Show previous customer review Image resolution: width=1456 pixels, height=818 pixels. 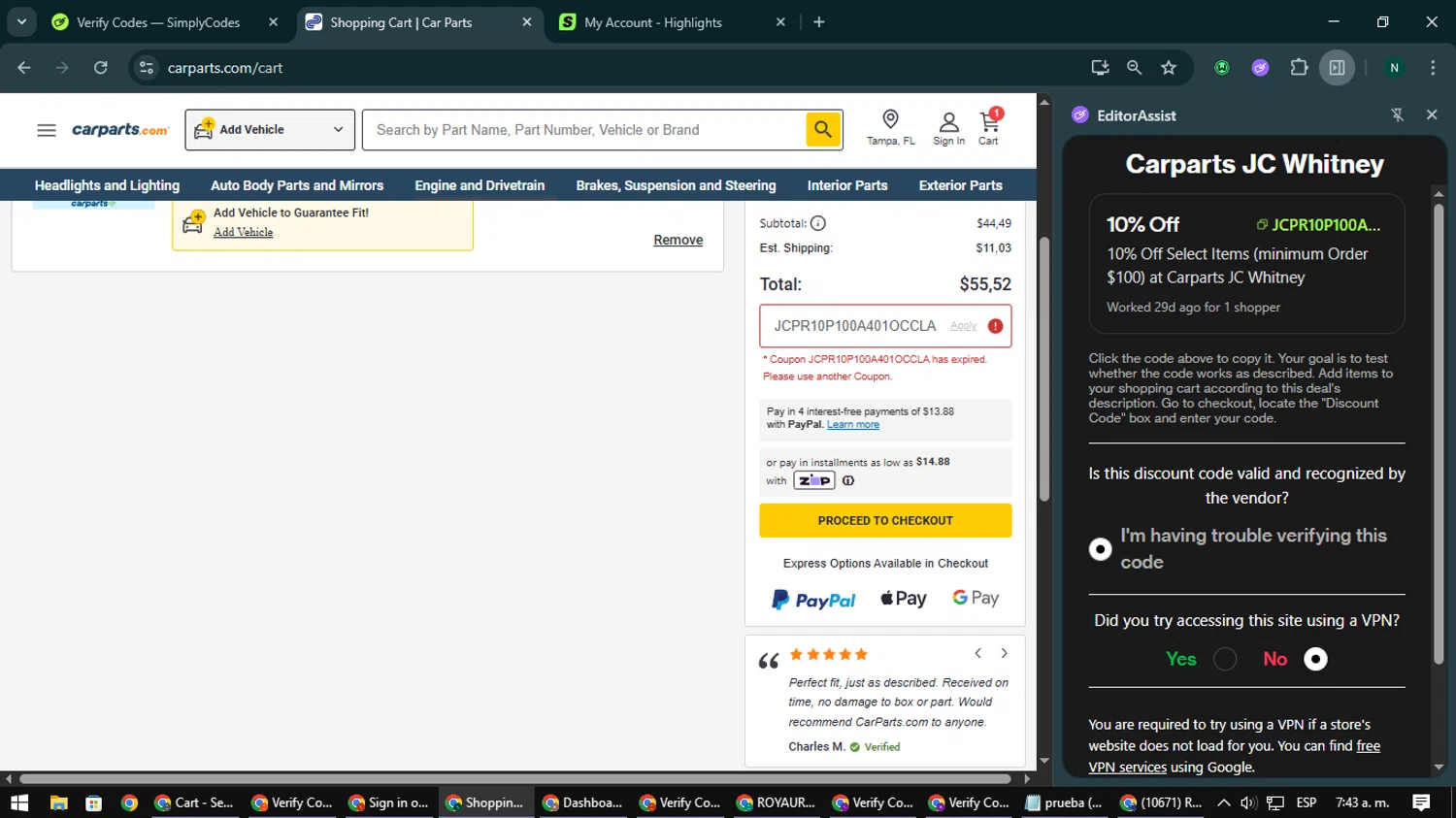click(x=978, y=653)
